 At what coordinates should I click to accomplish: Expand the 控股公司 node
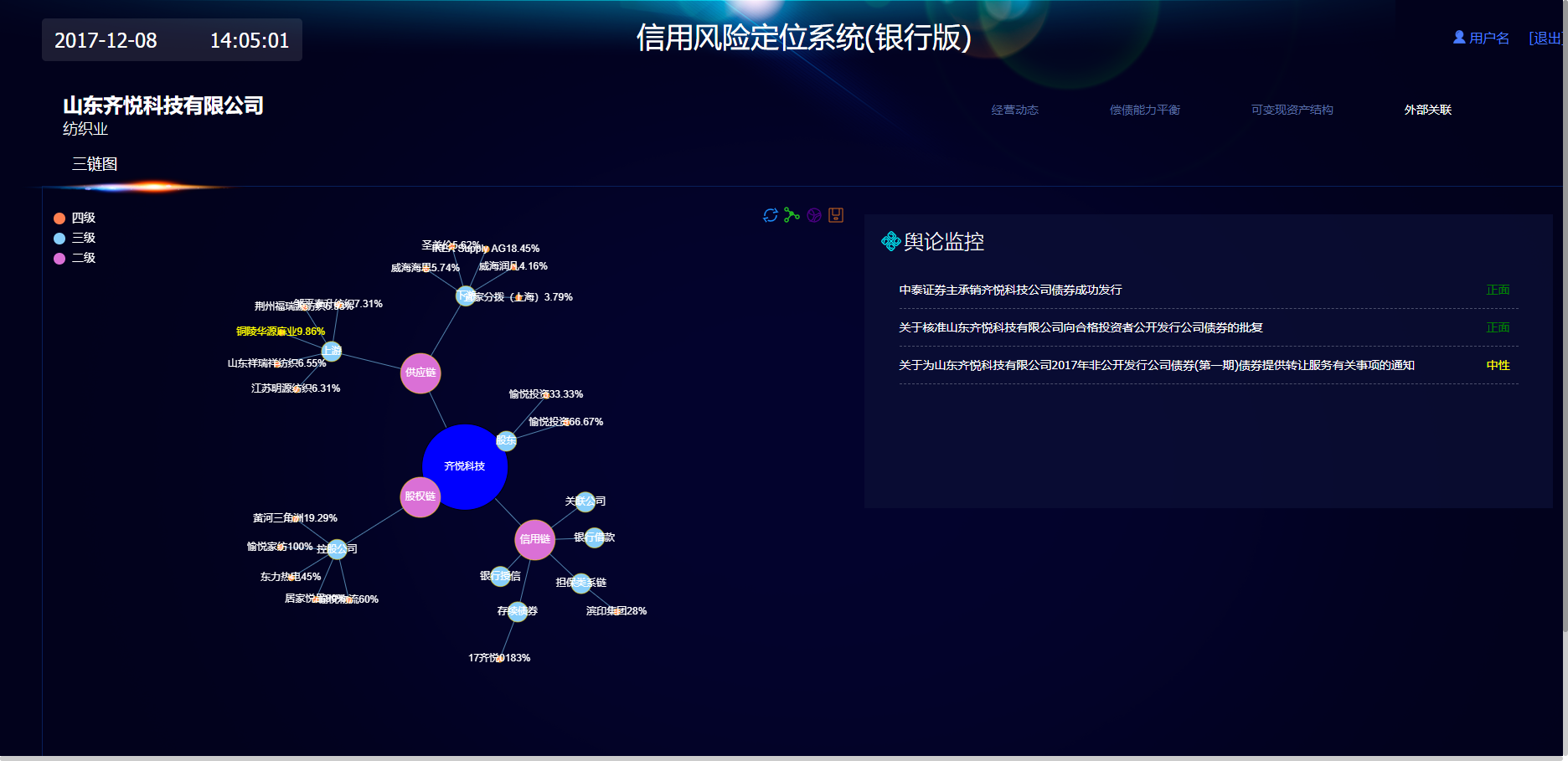pyautogui.click(x=337, y=549)
